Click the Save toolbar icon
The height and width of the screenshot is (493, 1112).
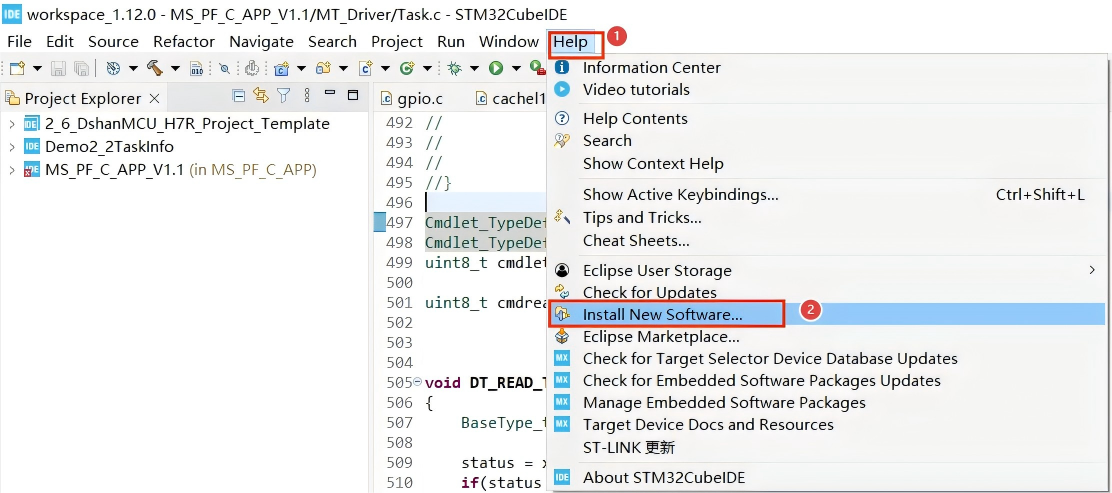[x=58, y=68]
